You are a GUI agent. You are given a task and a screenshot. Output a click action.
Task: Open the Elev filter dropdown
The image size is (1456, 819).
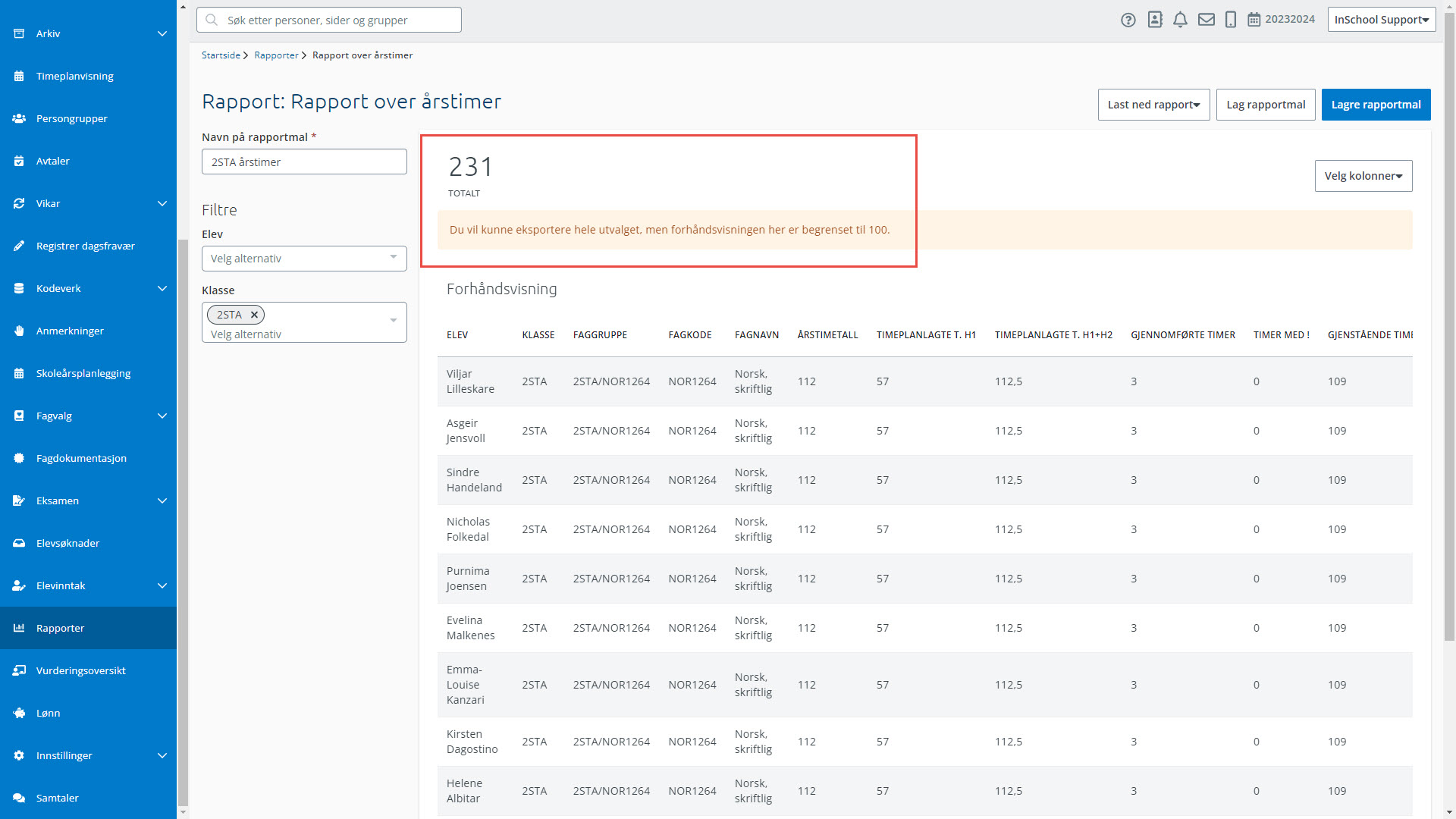click(304, 259)
